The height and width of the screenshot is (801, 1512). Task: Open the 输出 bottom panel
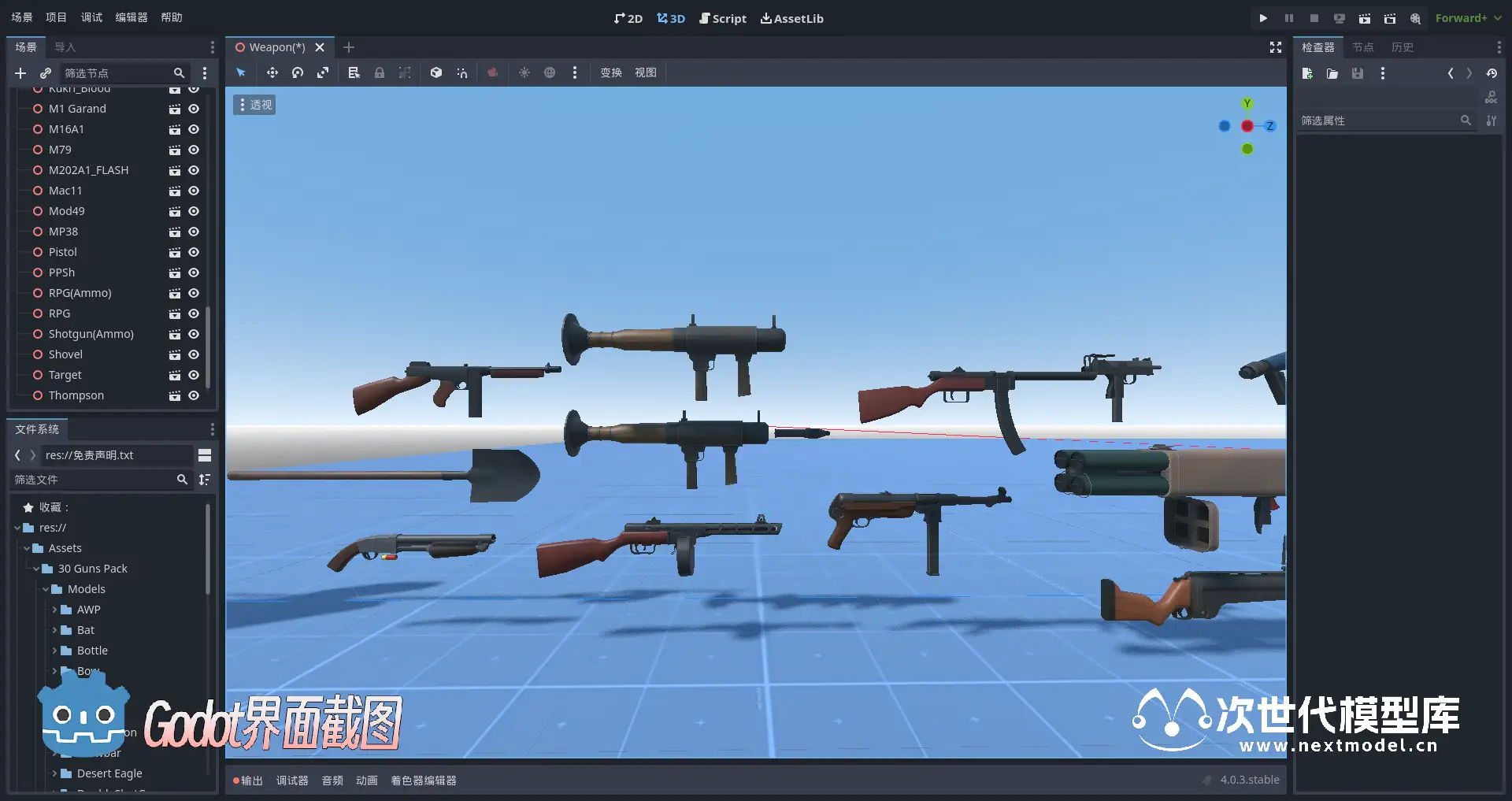point(247,781)
